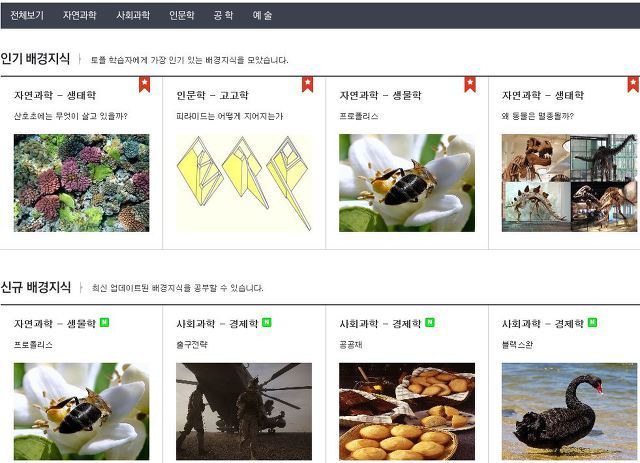Click the green N badge on 블랙스완 card
This screenshot has width=640, height=463.
[x=593, y=323]
